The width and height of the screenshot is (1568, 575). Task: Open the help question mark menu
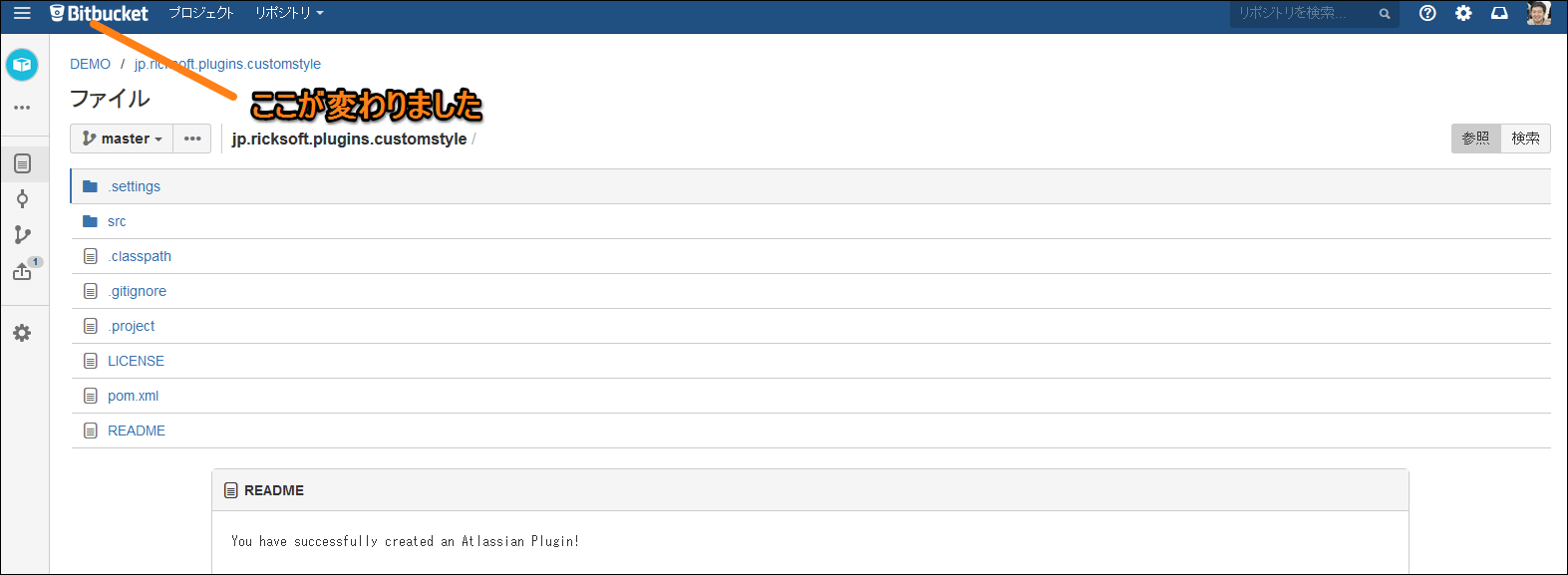tap(1427, 13)
